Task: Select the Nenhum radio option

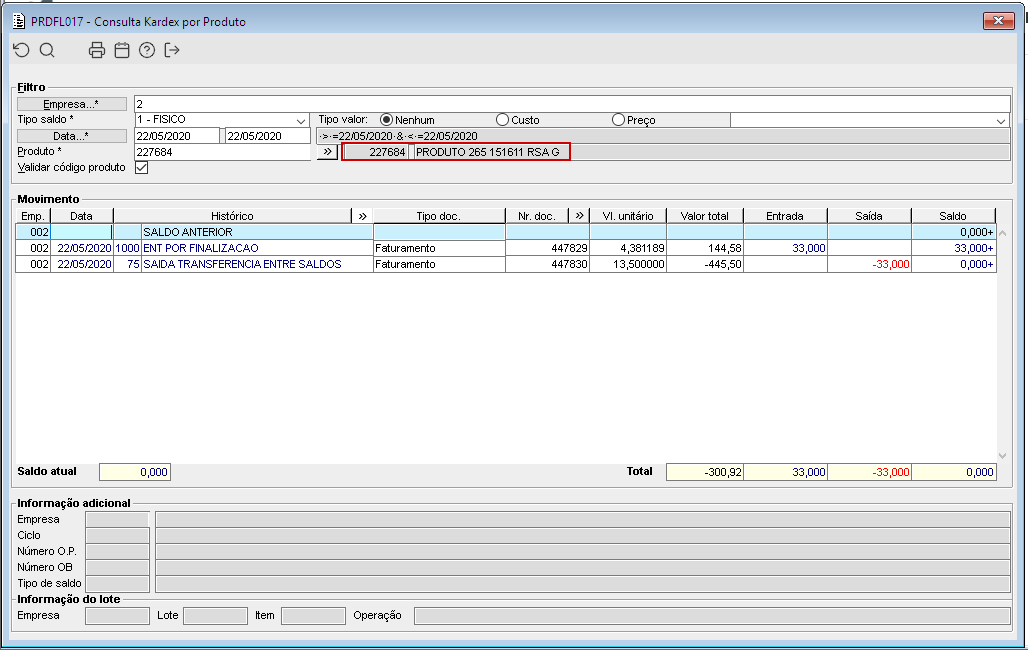Action: click(386, 120)
